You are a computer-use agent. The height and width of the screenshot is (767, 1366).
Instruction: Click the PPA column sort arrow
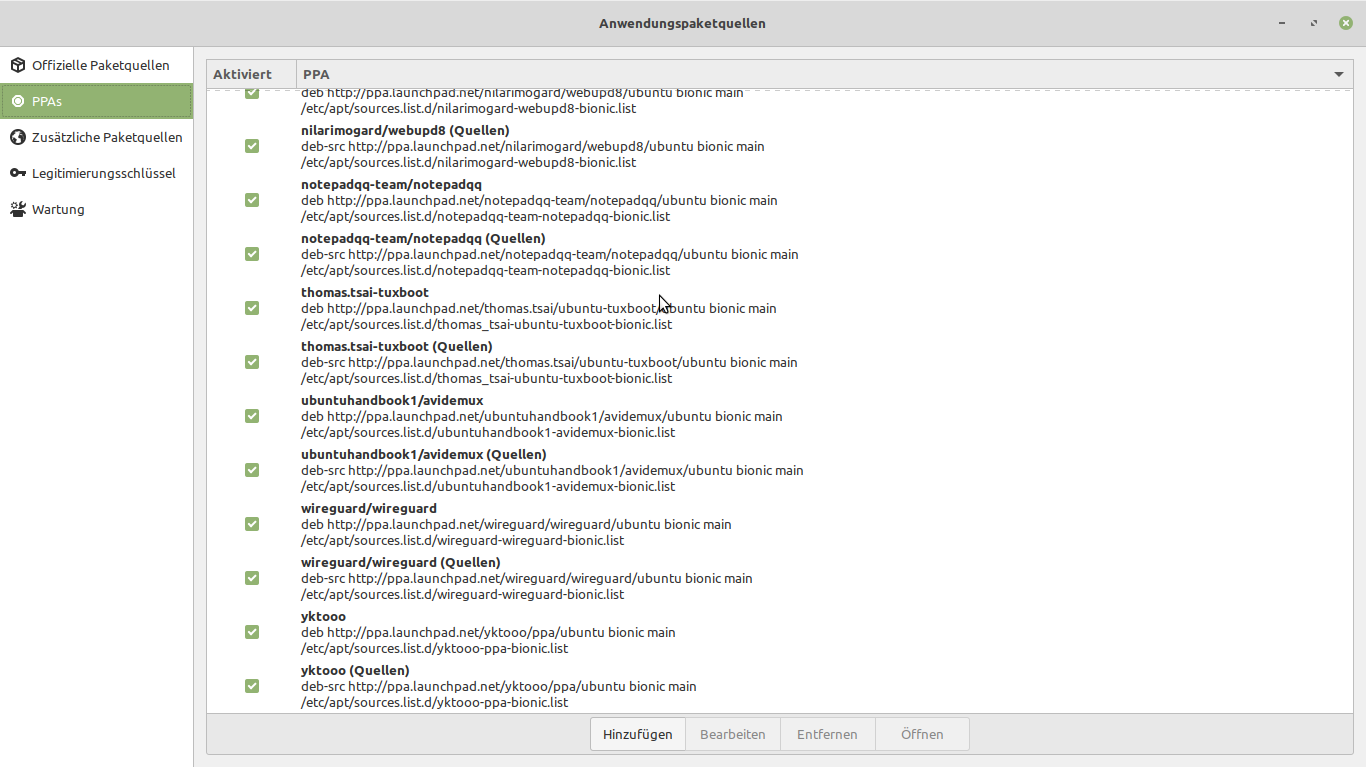point(1338,75)
